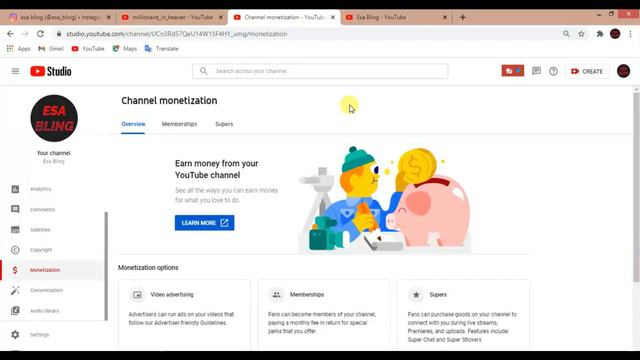Open the Audio library

tap(44, 311)
